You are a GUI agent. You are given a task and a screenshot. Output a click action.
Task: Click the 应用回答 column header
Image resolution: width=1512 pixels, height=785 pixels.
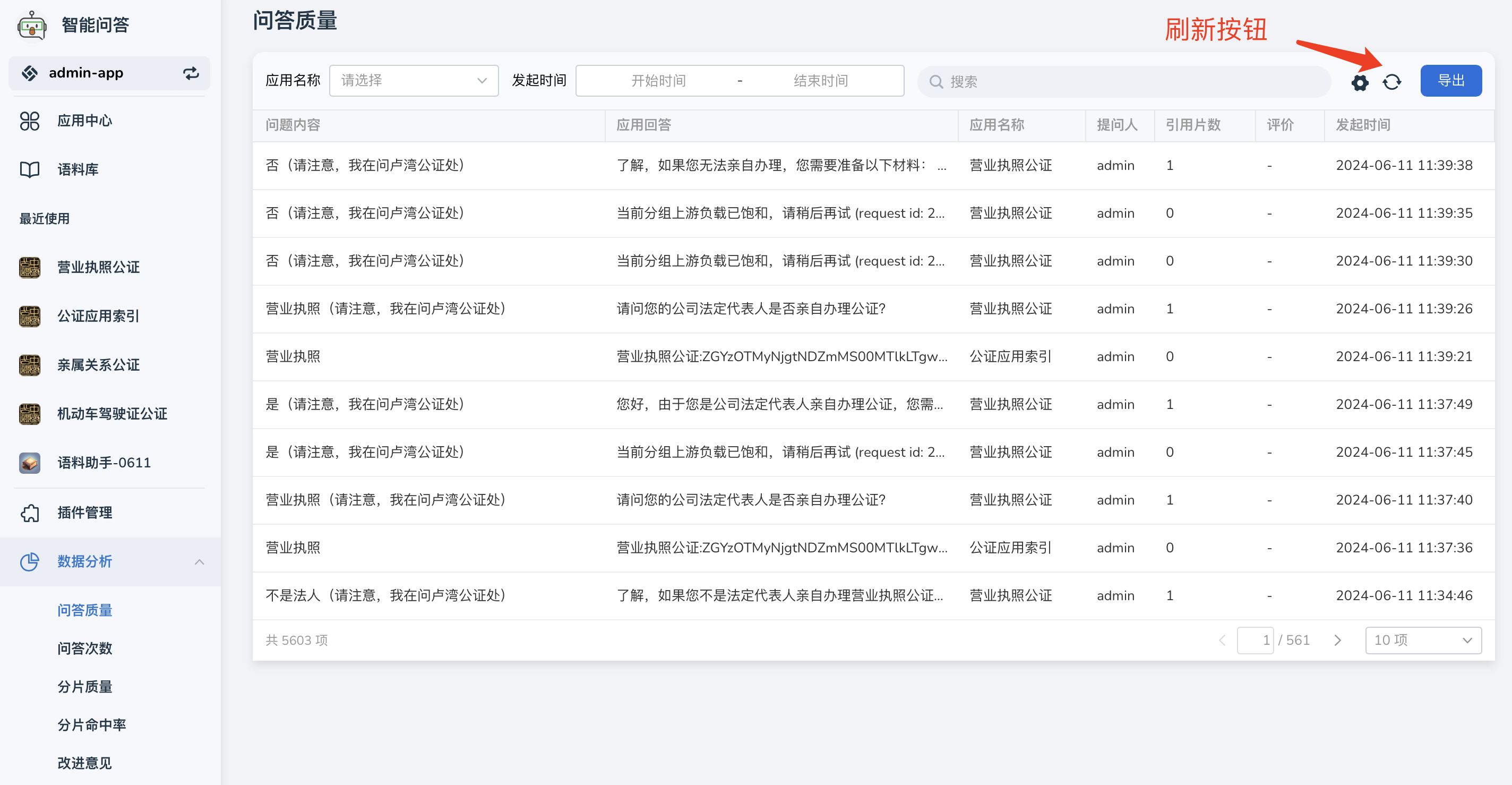643,124
